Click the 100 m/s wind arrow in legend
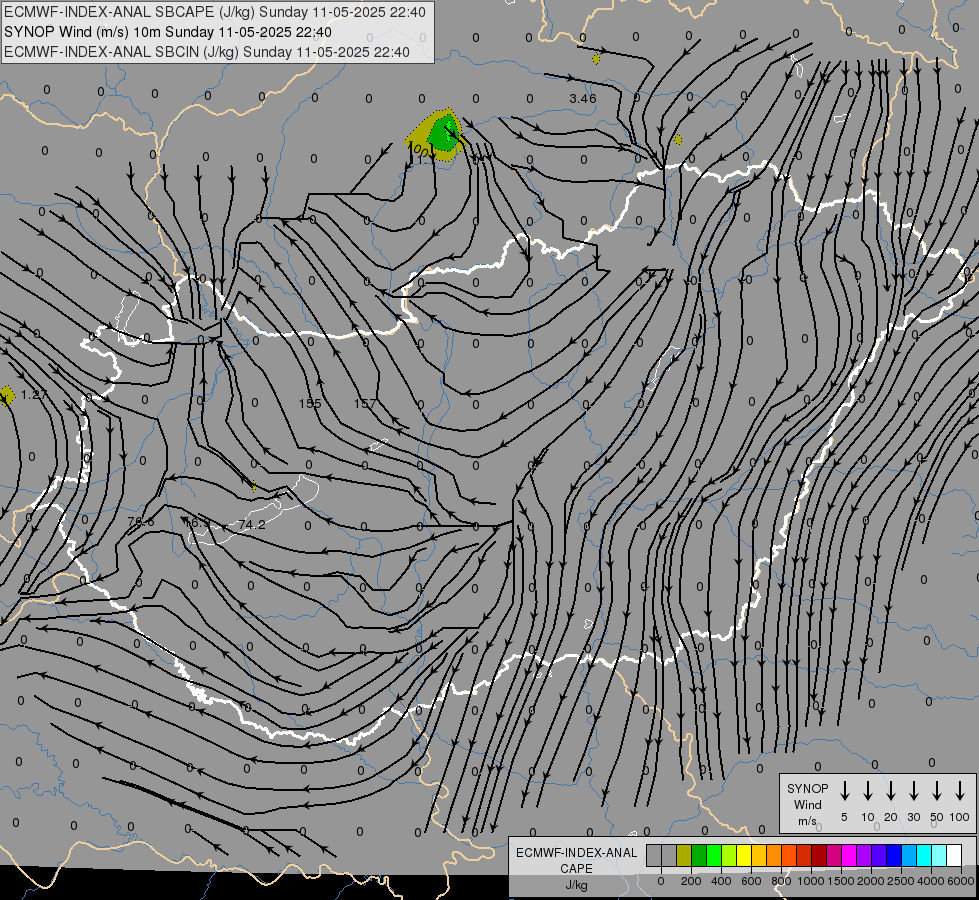The height and width of the screenshot is (900, 979). click(960, 791)
